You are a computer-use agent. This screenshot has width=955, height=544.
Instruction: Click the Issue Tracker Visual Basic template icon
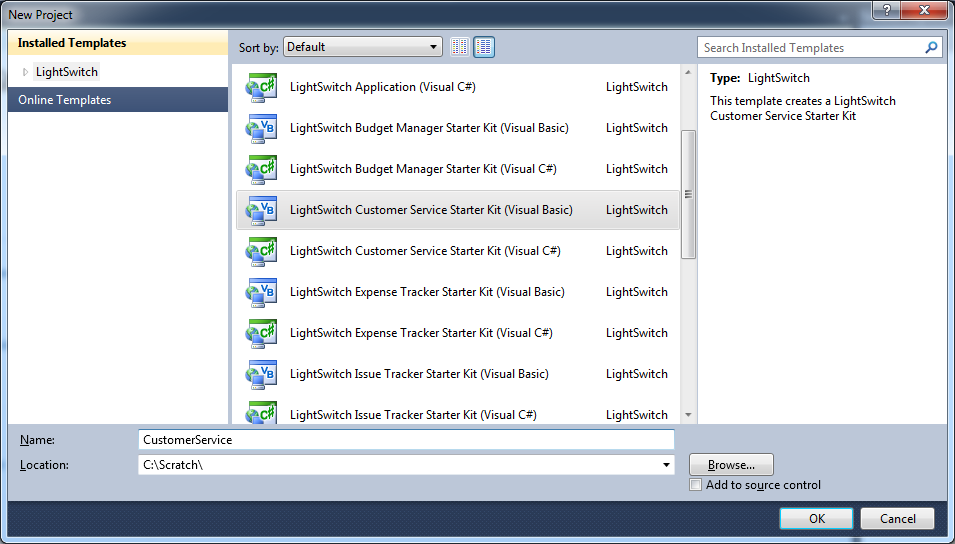[261, 374]
